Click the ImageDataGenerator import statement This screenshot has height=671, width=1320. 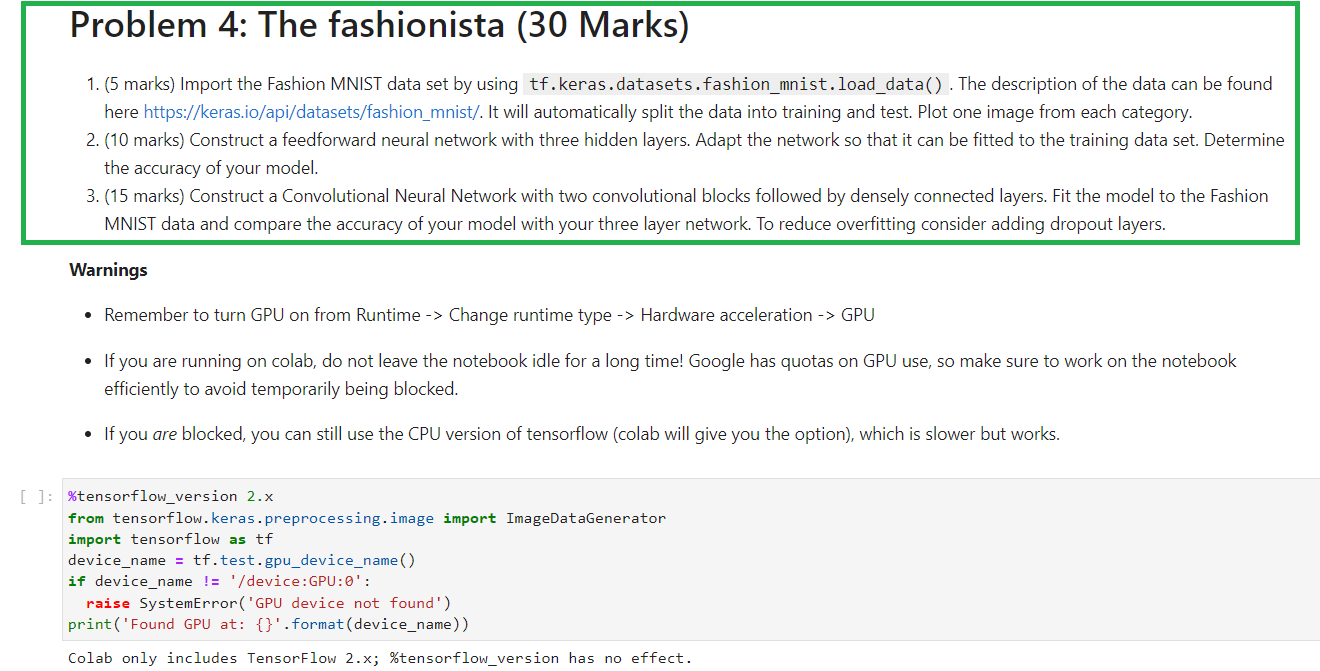click(366, 517)
